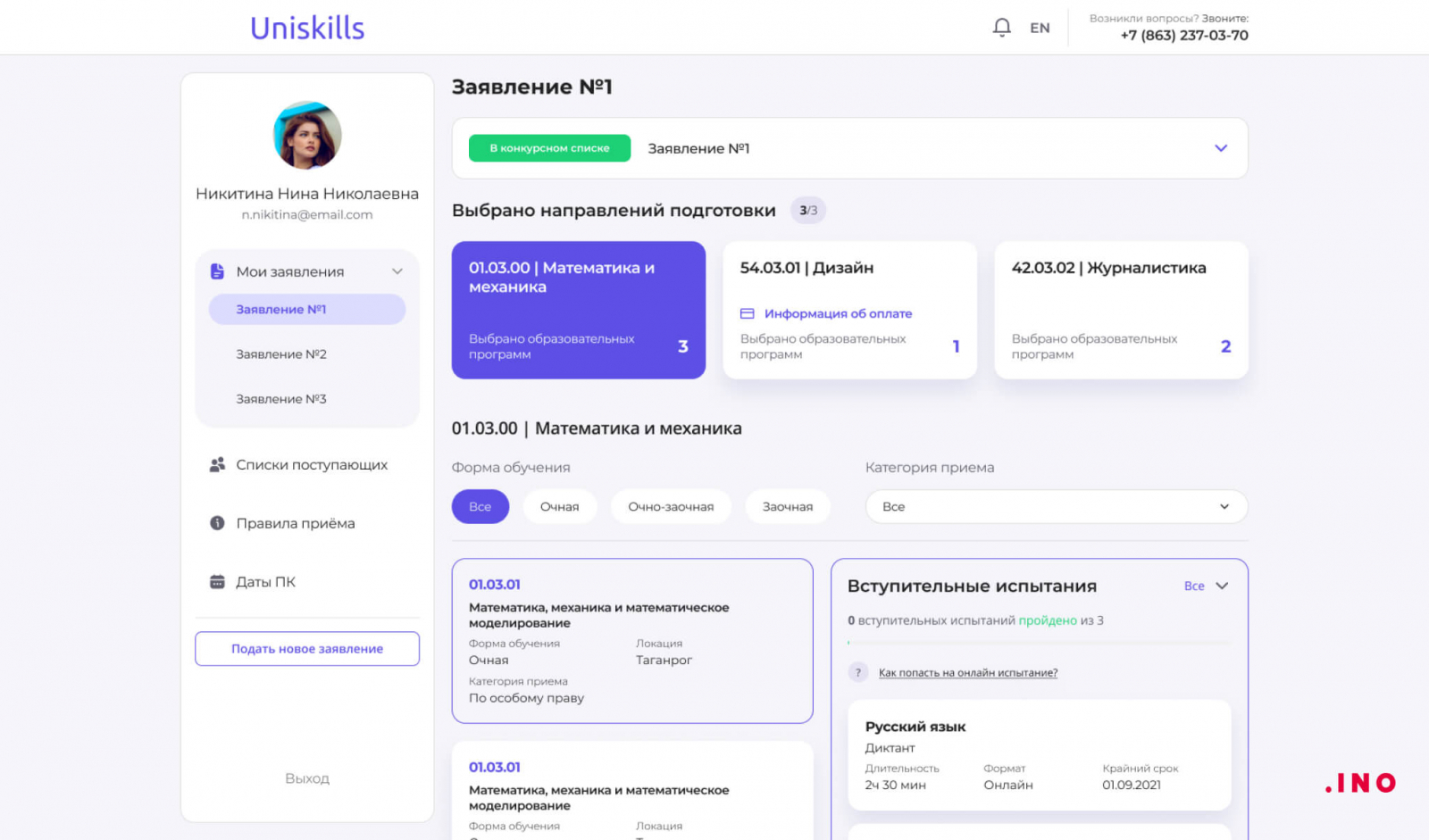Expand the Заявление №1 dropdown chevron
The height and width of the screenshot is (840, 1429).
(x=1221, y=148)
